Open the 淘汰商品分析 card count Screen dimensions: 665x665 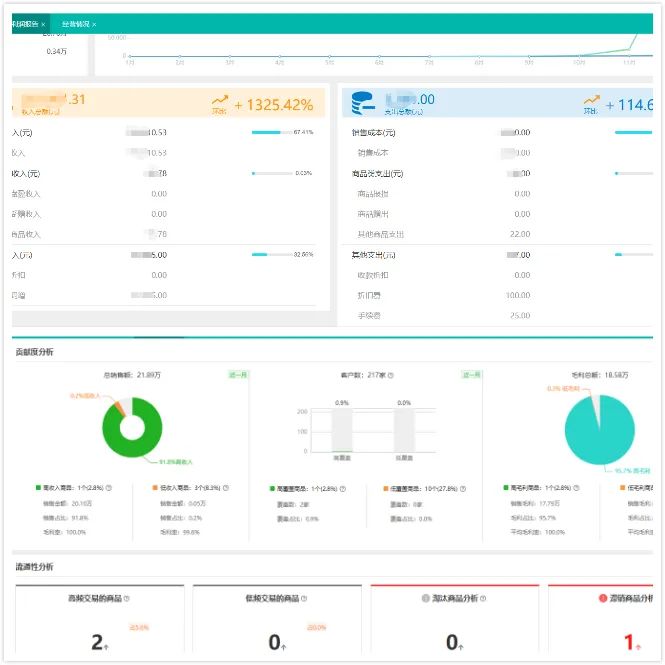(452, 641)
